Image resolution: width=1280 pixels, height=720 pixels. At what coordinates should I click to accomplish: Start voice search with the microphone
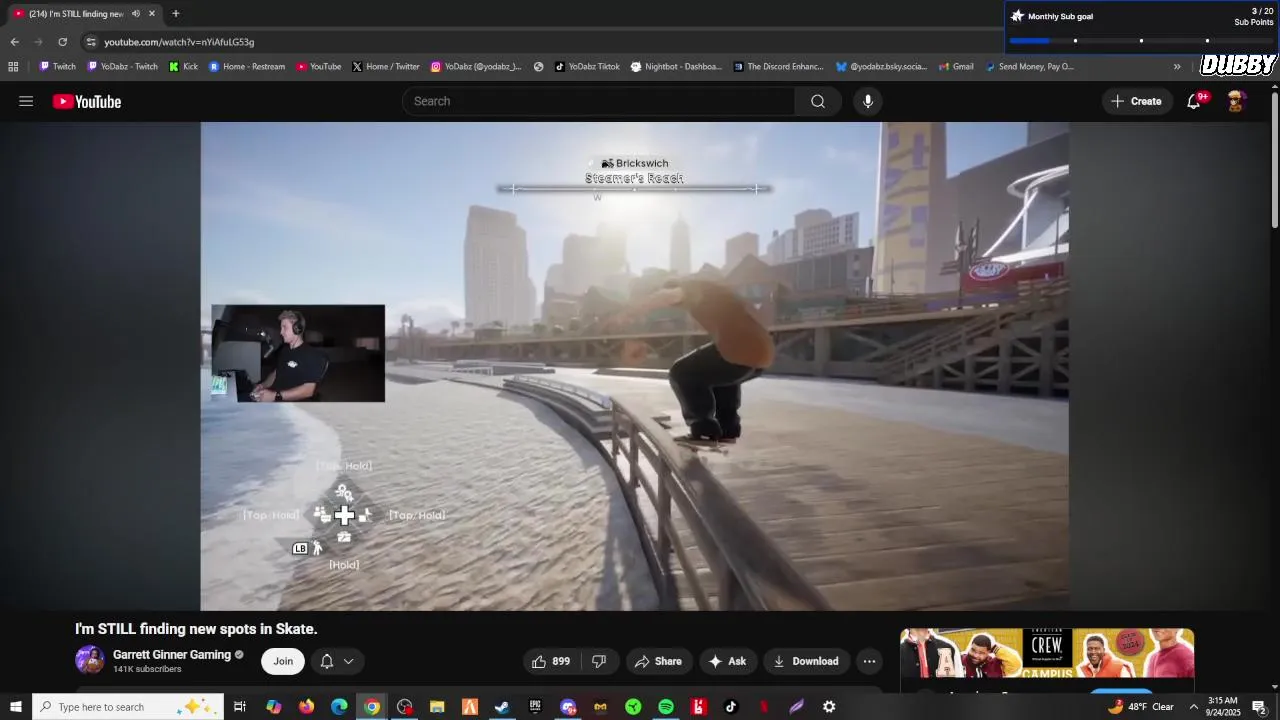click(x=868, y=101)
